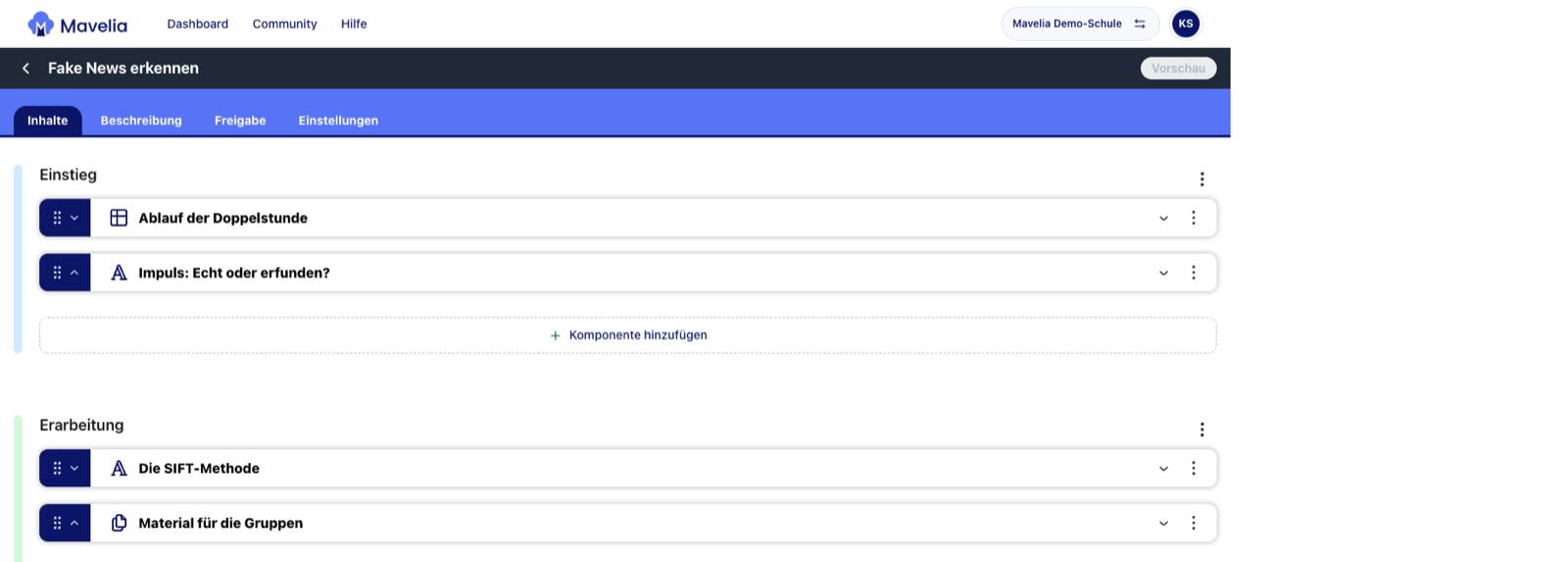Select the Inhalte tab
The width and height of the screenshot is (1568, 562).
coord(48,121)
